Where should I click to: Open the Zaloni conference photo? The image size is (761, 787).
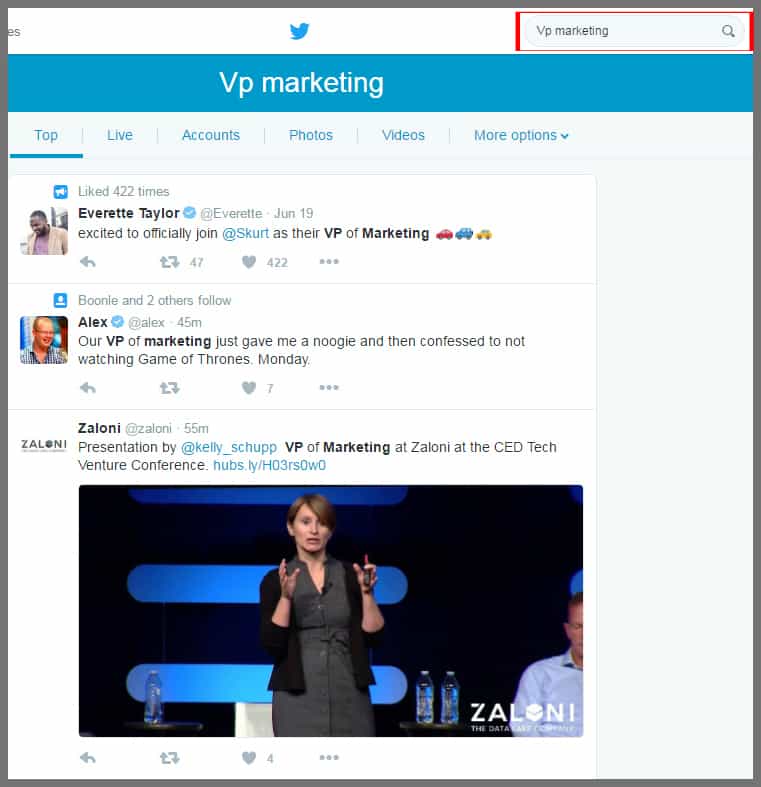[330, 610]
